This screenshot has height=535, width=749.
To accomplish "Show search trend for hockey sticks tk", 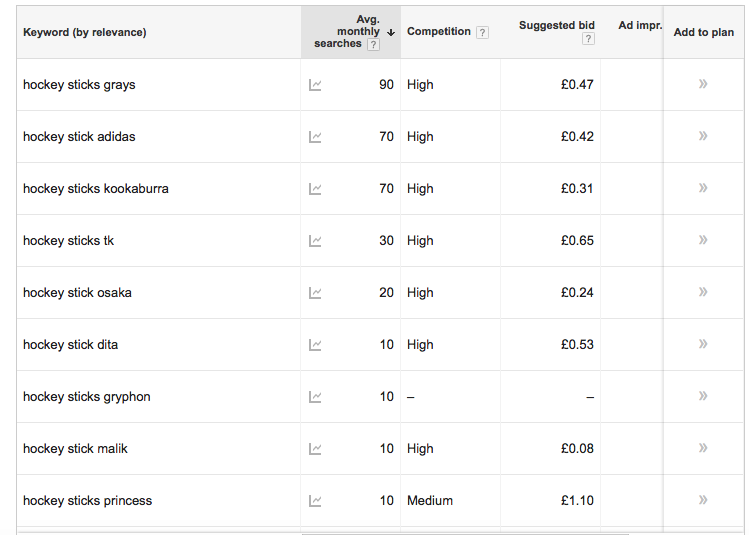I will click(x=315, y=241).
